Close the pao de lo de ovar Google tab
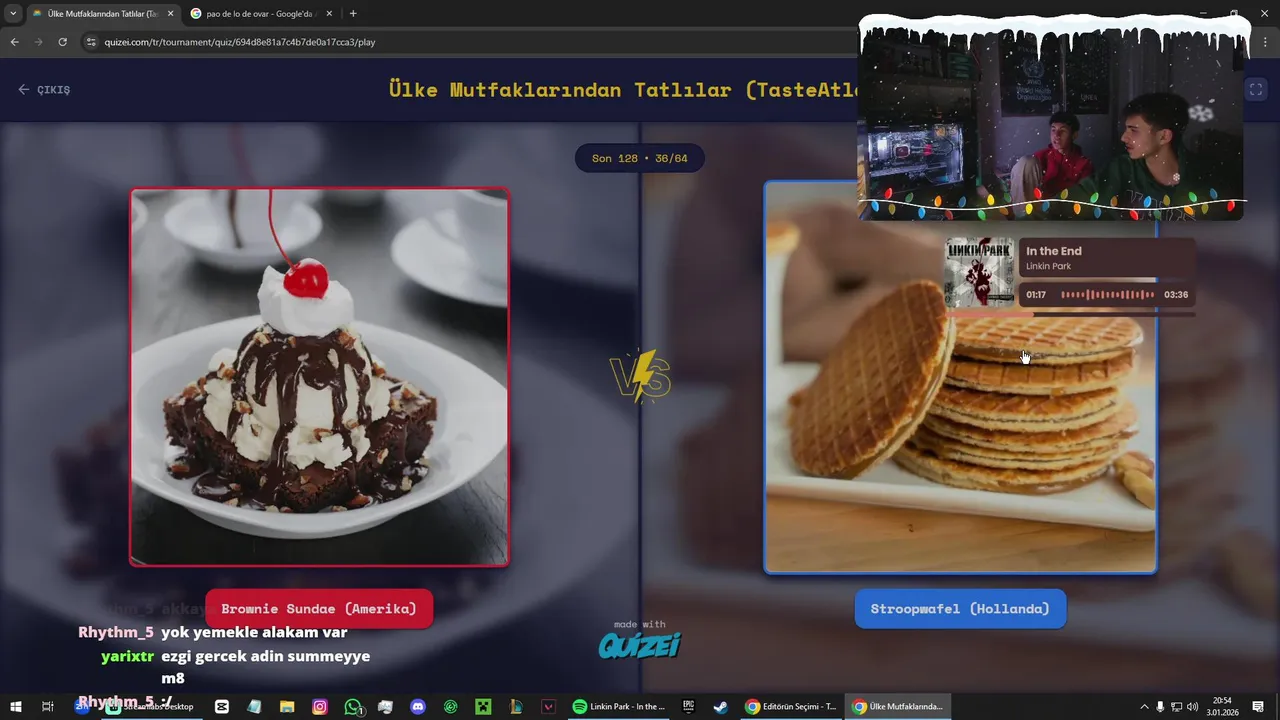This screenshot has width=1280, height=720. click(x=331, y=13)
